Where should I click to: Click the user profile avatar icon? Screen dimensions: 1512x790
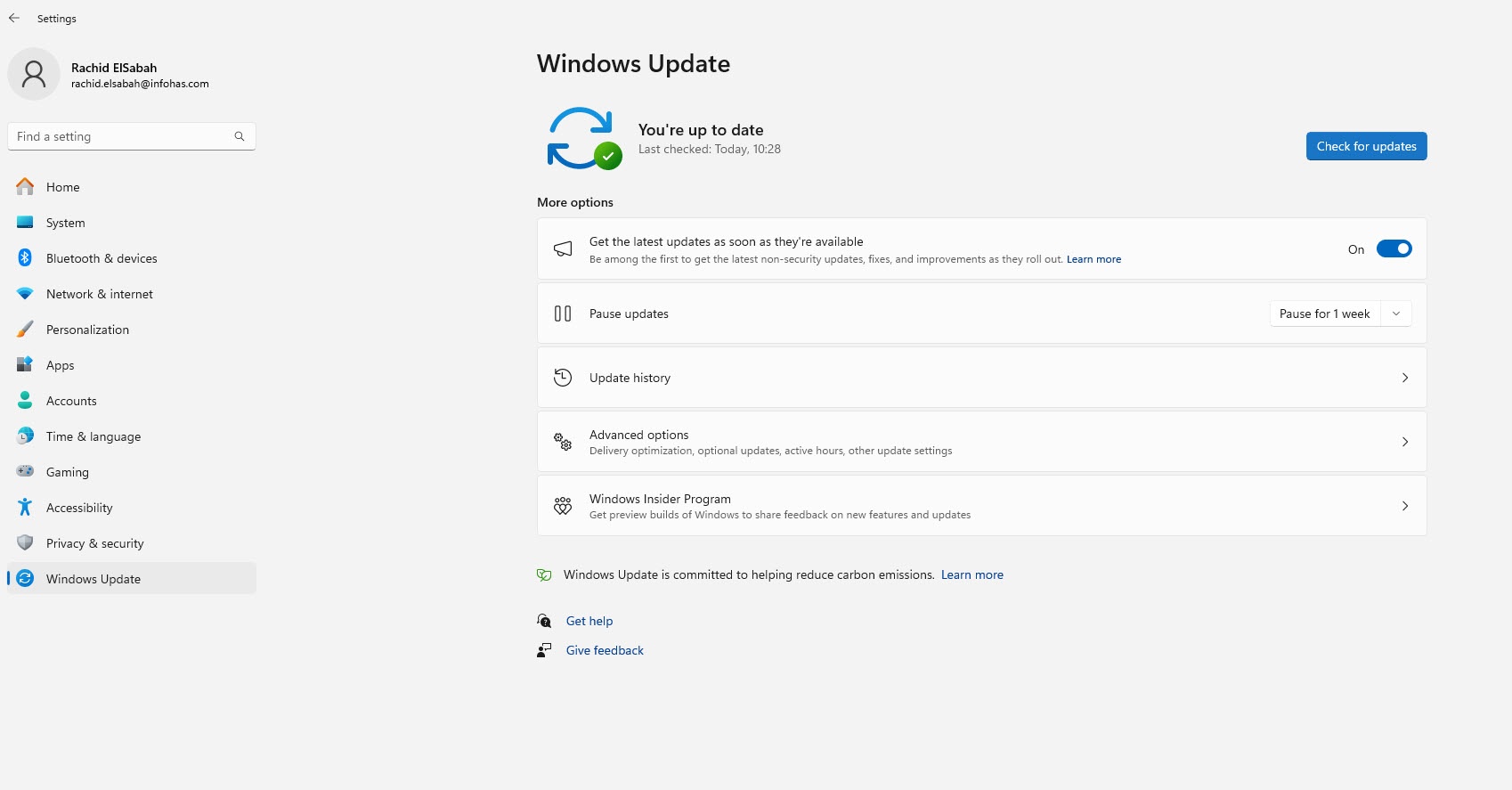click(x=34, y=74)
